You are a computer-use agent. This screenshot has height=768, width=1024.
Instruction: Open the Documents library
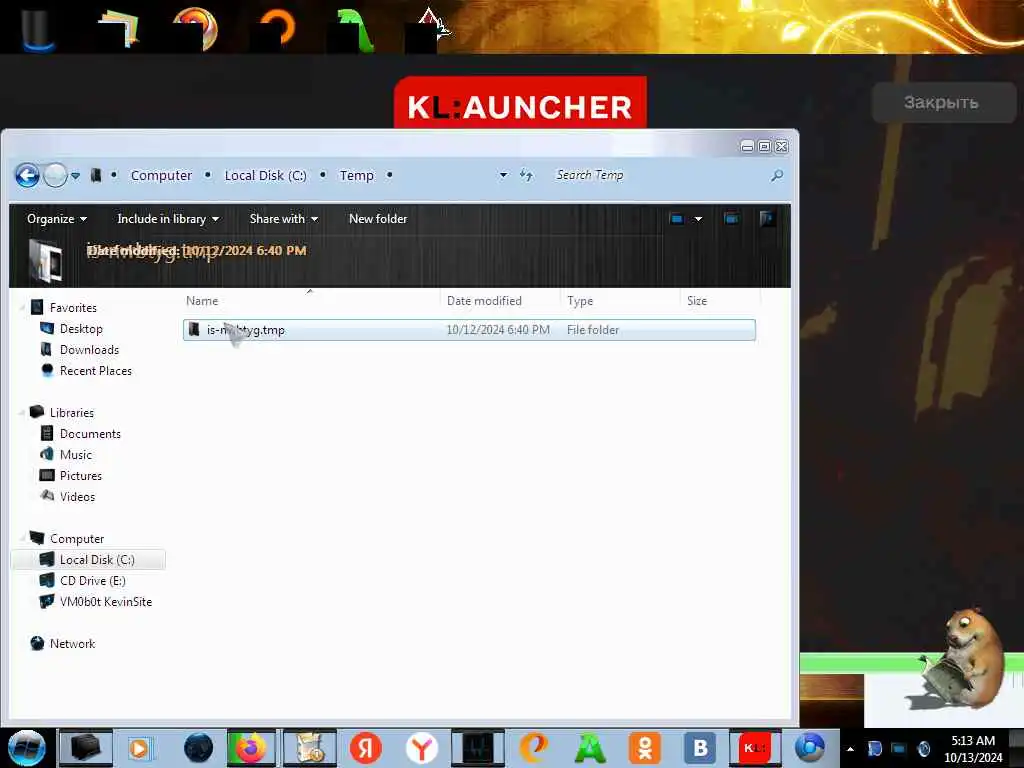[90, 434]
